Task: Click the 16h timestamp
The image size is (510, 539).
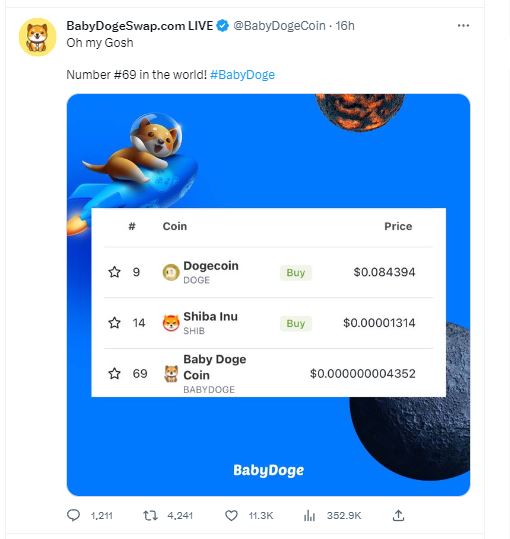Action: [x=345, y=26]
